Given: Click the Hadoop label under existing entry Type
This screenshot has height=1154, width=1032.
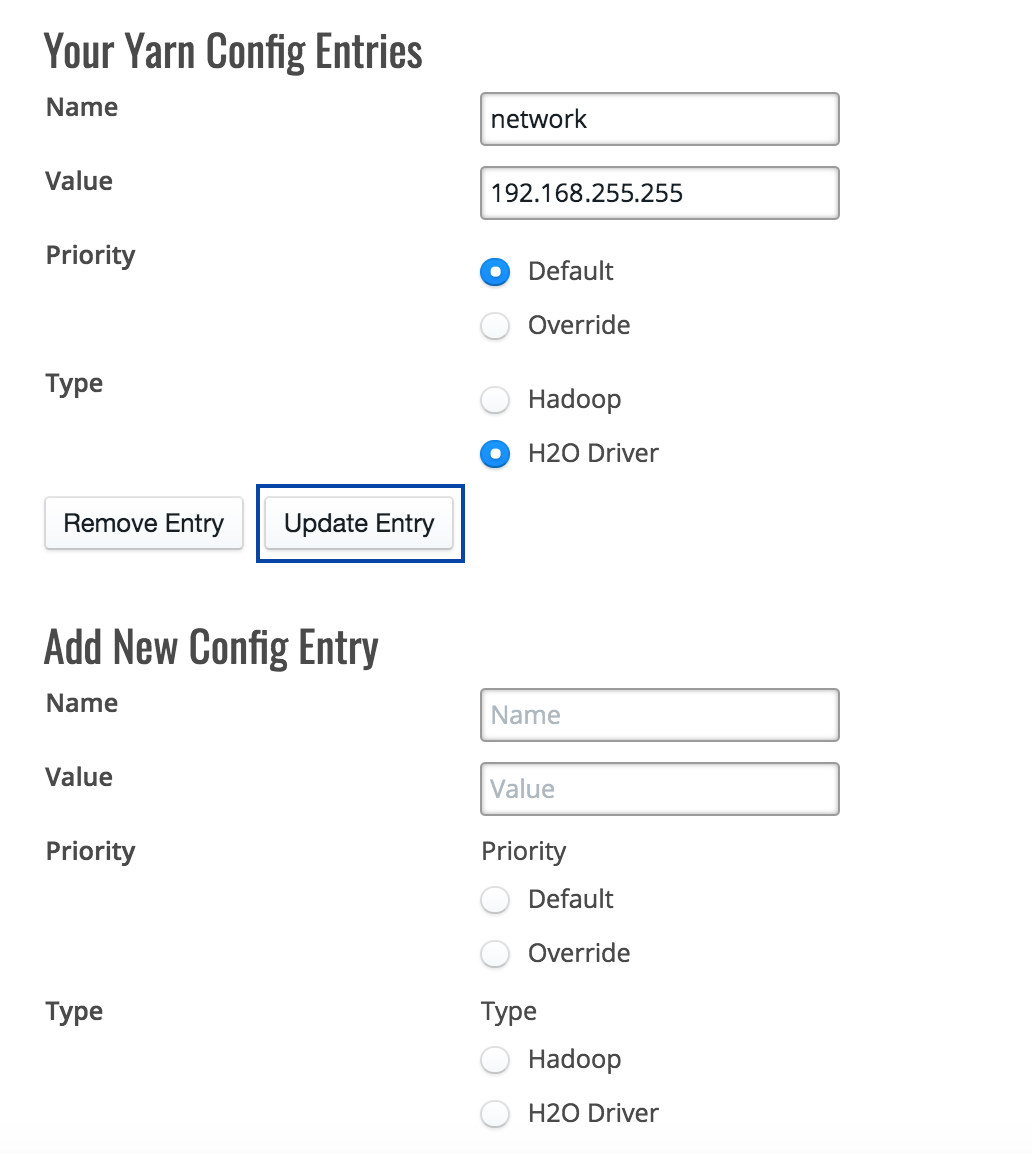Looking at the screenshot, I should (x=575, y=400).
